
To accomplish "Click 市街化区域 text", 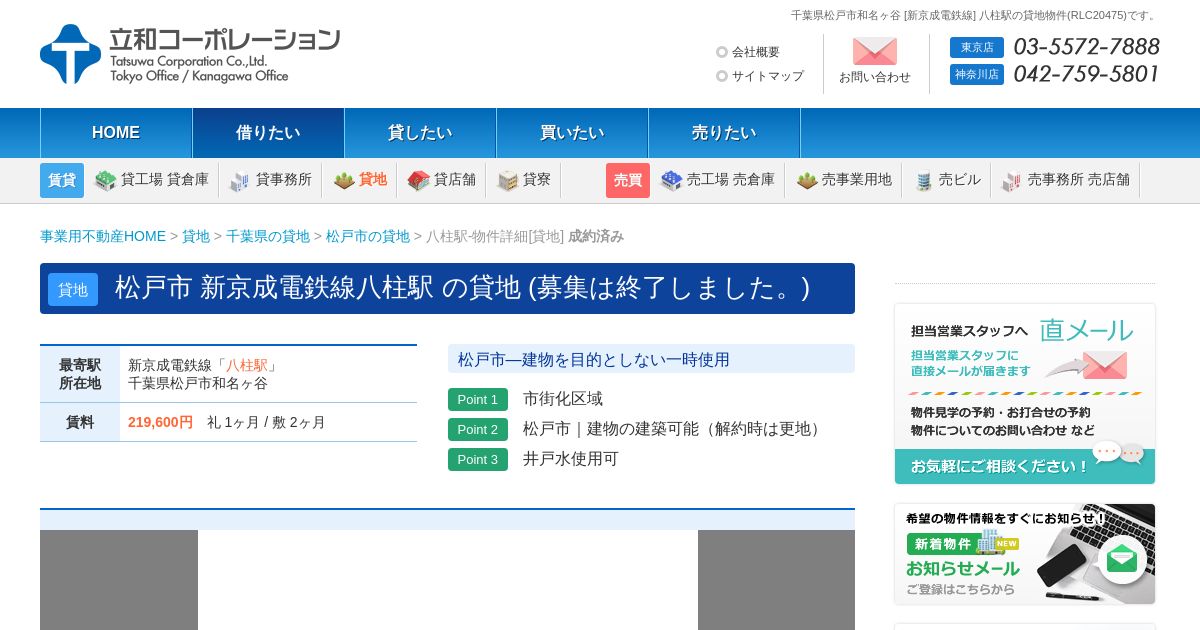I will (x=563, y=399).
